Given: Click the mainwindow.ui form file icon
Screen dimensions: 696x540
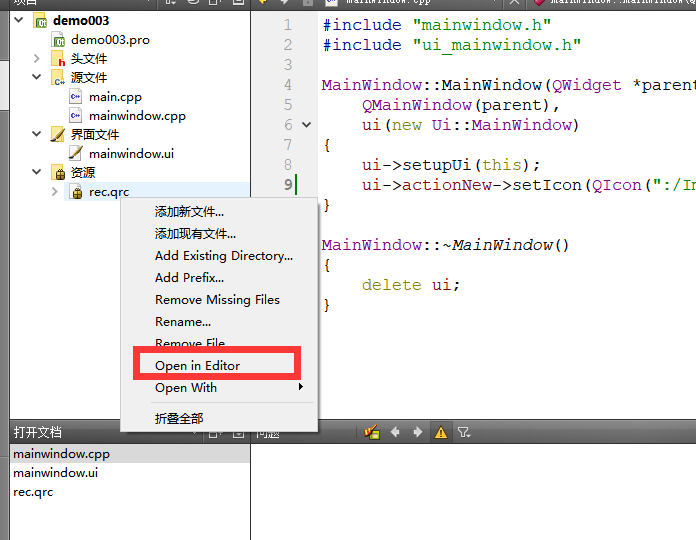Looking at the screenshot, I should (76, 153).
